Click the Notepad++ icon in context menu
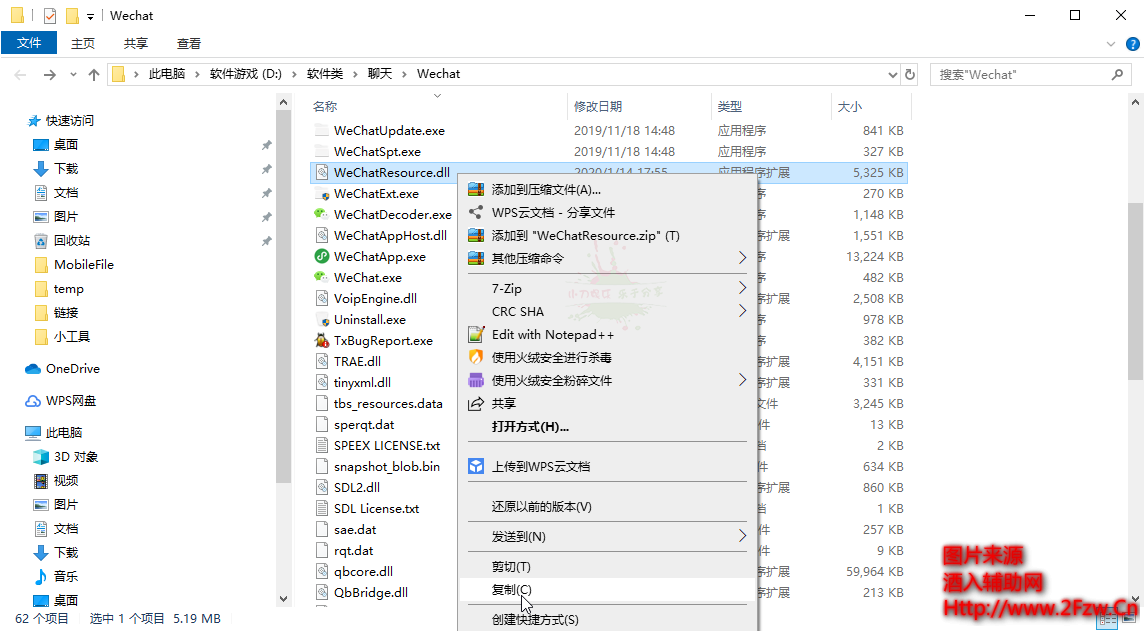The image size is (1145, 631). pyautogui.click(x=476, y=334)
